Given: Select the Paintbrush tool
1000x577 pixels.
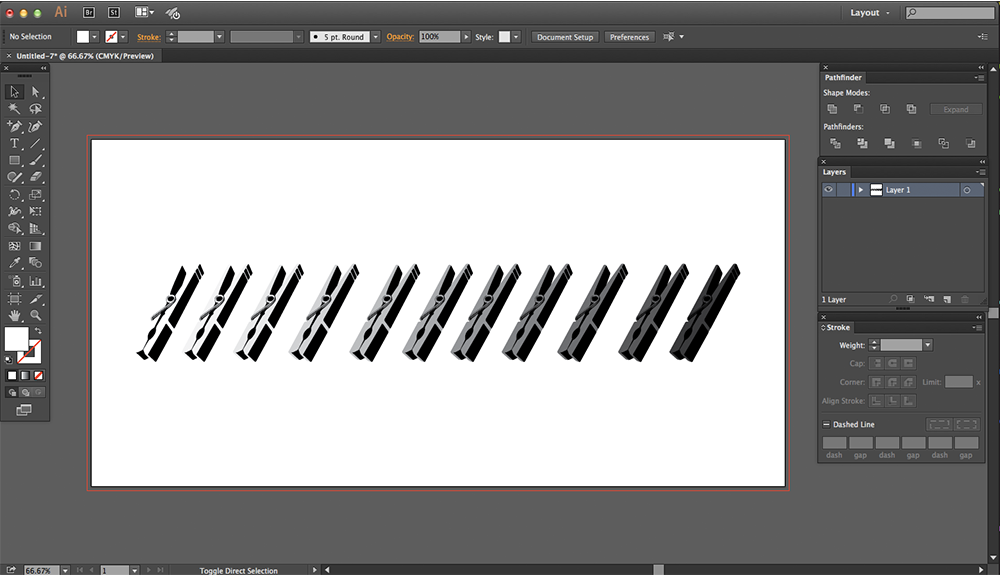Looking at the screenshot, I should (36, 161).
